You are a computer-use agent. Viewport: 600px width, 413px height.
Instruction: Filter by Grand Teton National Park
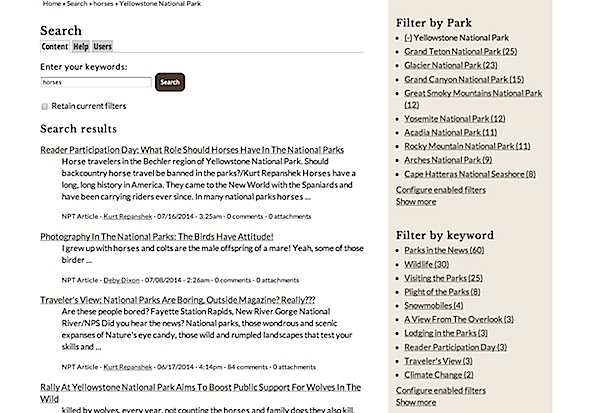tap(461, 51)
